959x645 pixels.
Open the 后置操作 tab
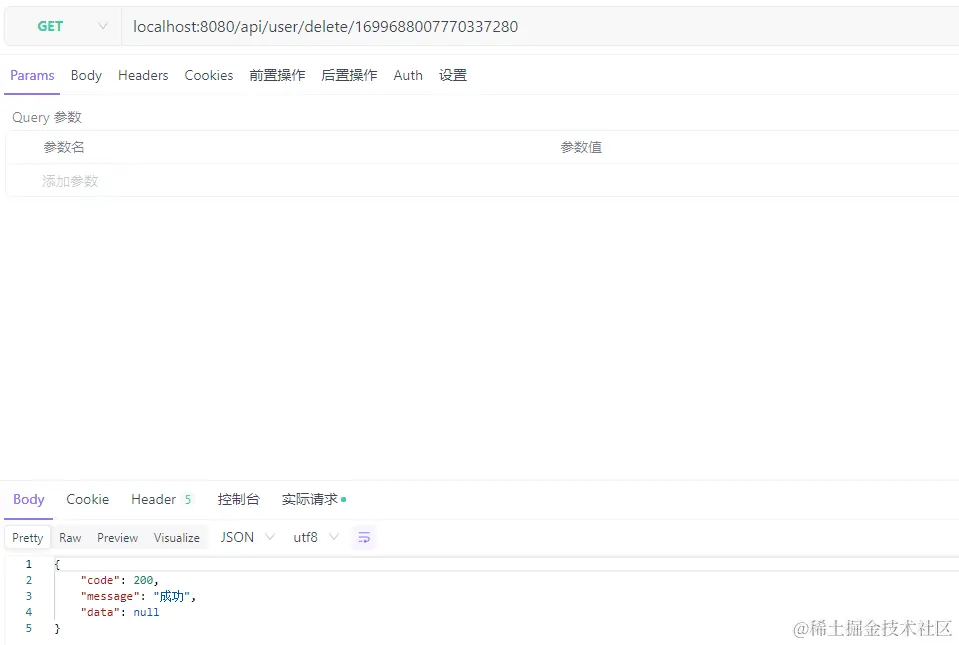pos(349,75)
